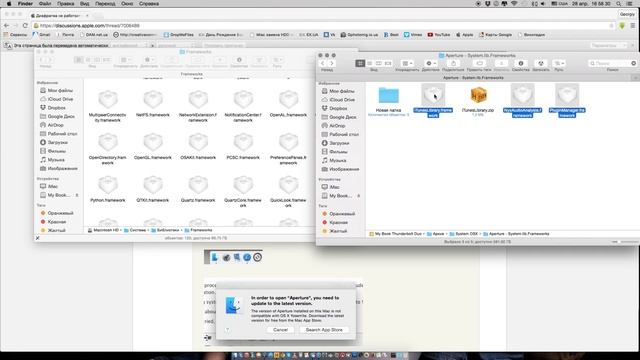The width and height of the screenshot is (640, 360).
Task: Click System OSX in the Aperture window path bar
Action: (463, 234)
